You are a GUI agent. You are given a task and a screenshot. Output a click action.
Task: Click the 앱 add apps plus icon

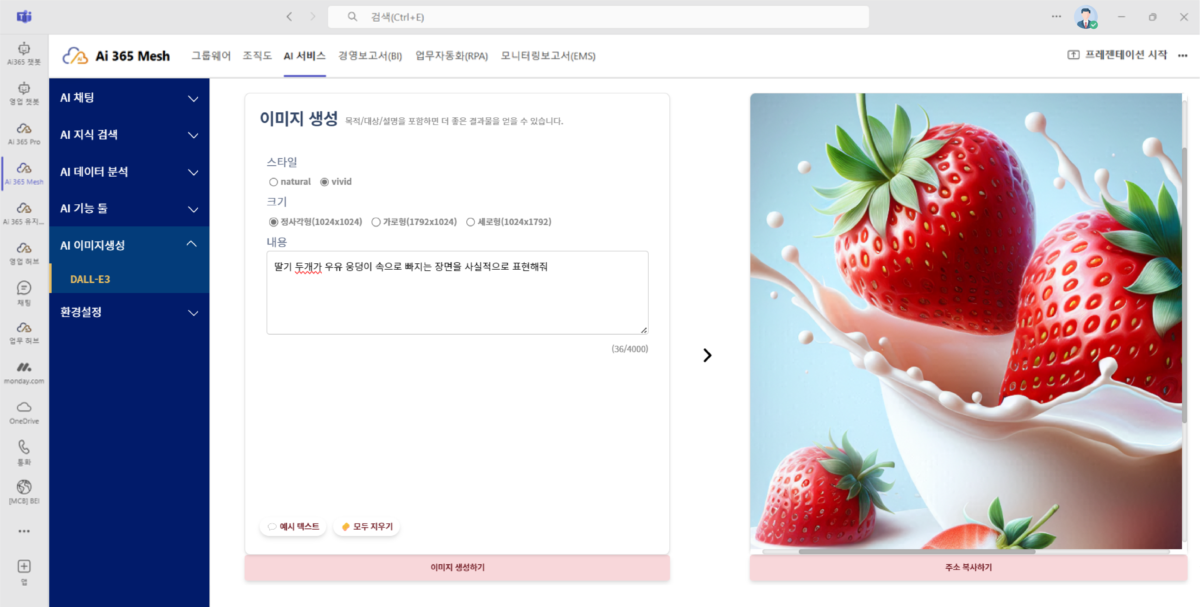click(x=24, y=570)
